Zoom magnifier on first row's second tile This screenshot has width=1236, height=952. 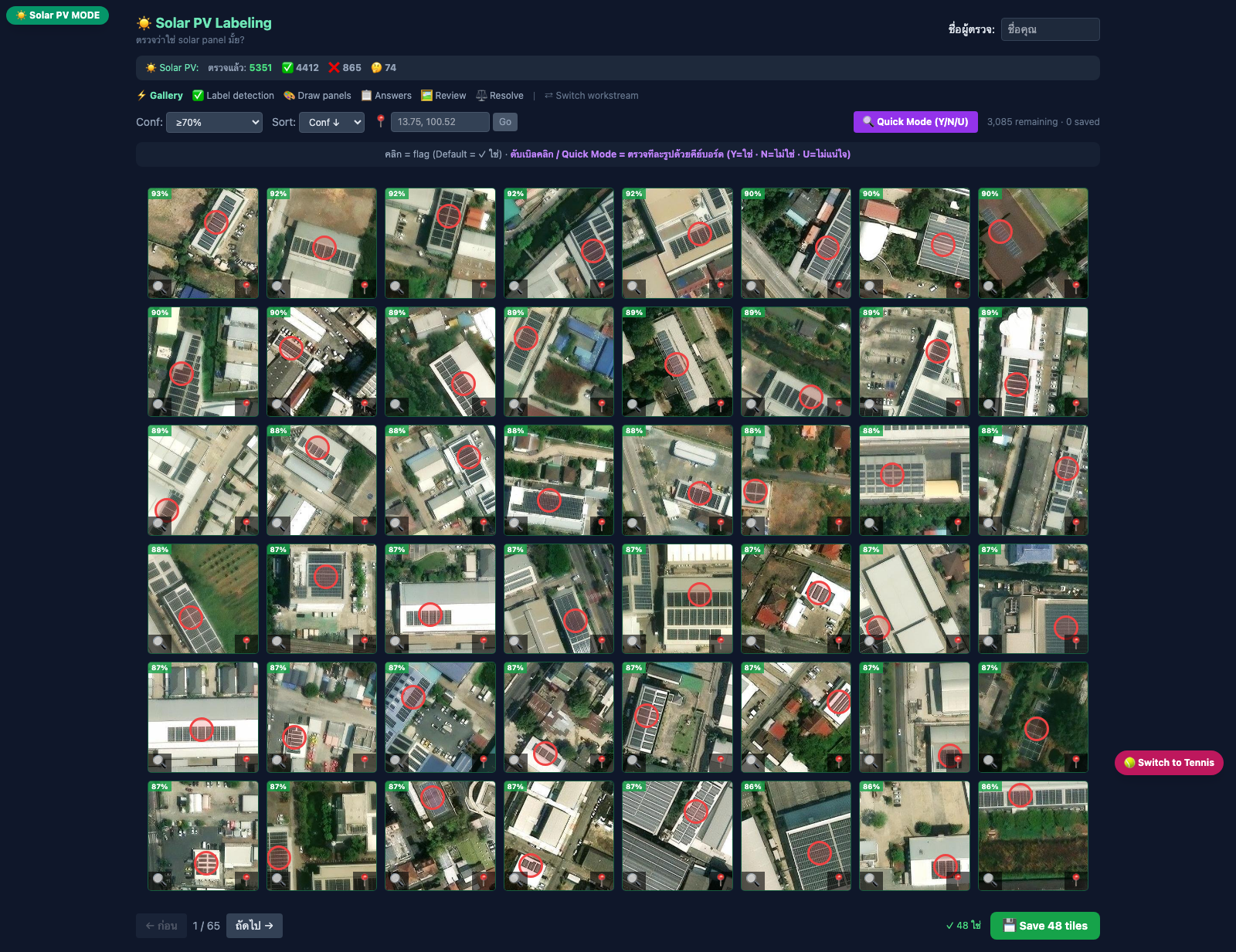tap(278, 288)
